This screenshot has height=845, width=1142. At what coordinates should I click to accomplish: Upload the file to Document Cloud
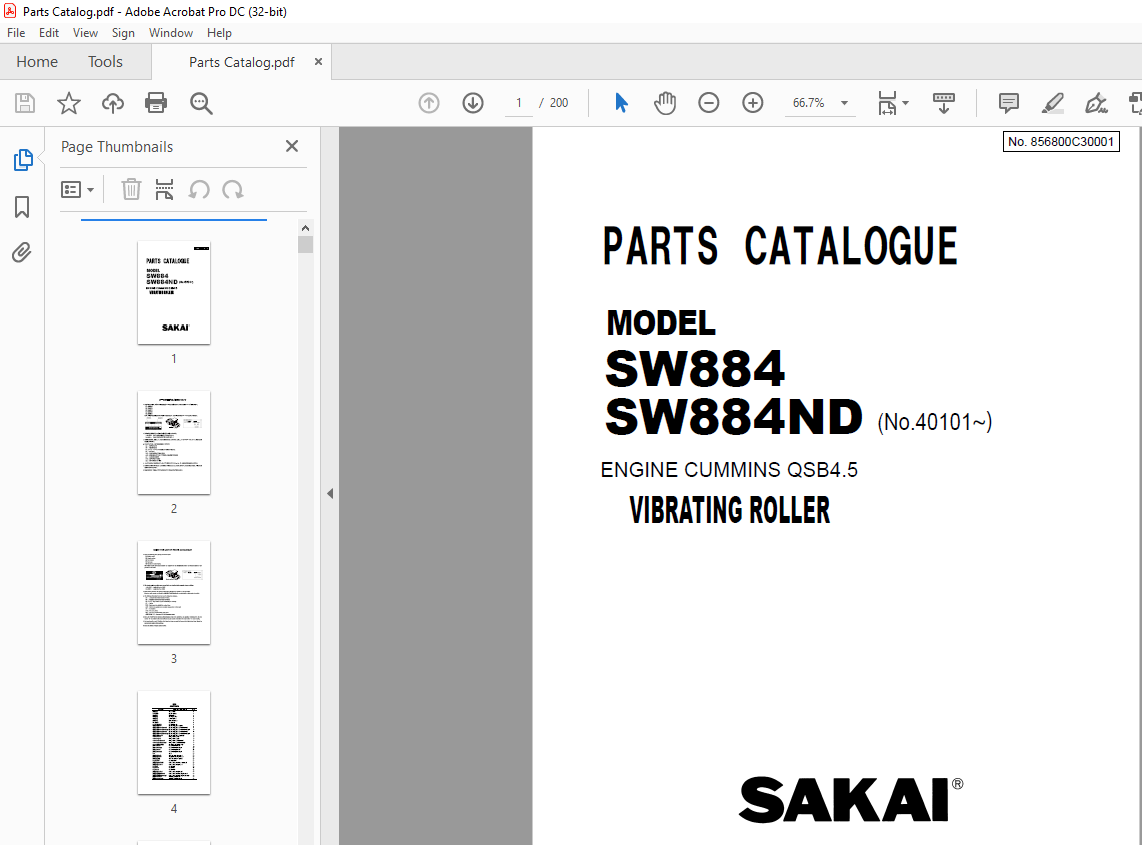[x=112, y=103]
